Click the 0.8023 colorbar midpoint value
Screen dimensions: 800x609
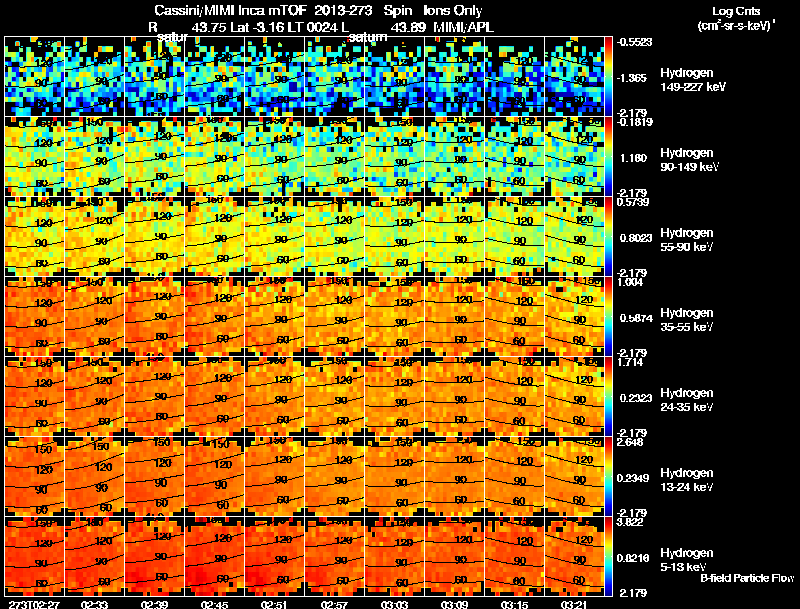(634, 238)
